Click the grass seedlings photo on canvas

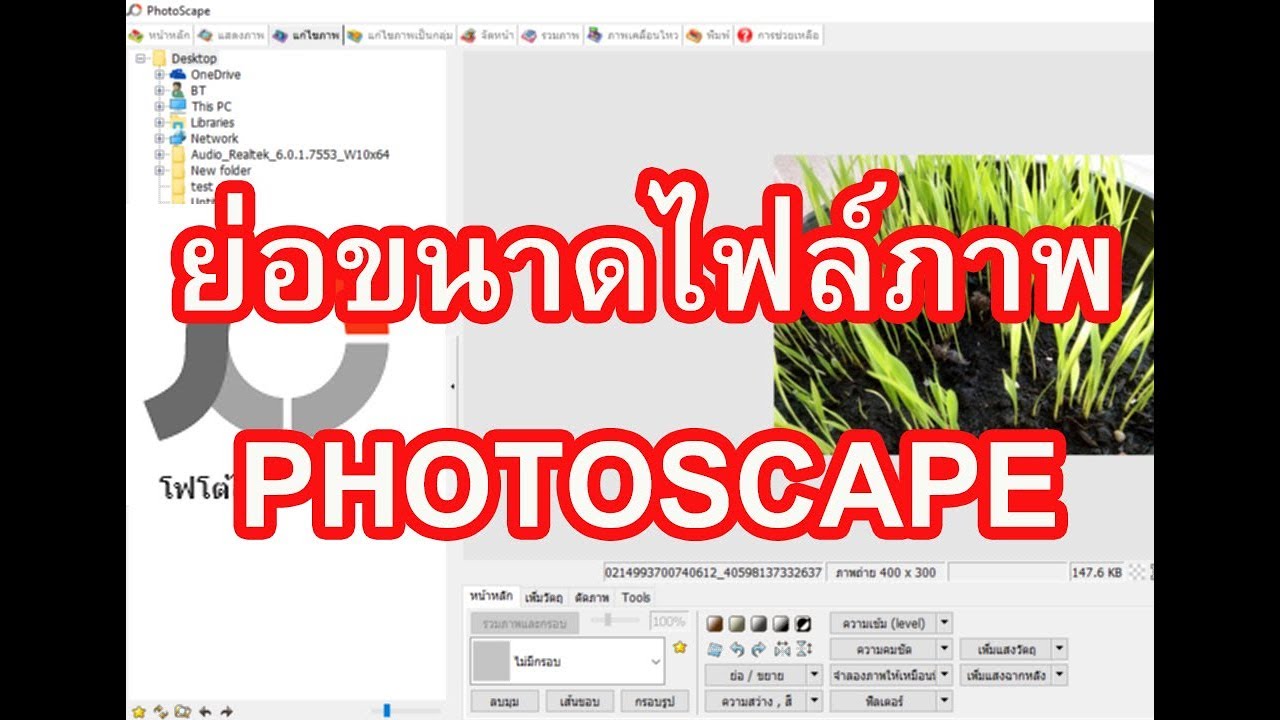(x=963, y=305)
